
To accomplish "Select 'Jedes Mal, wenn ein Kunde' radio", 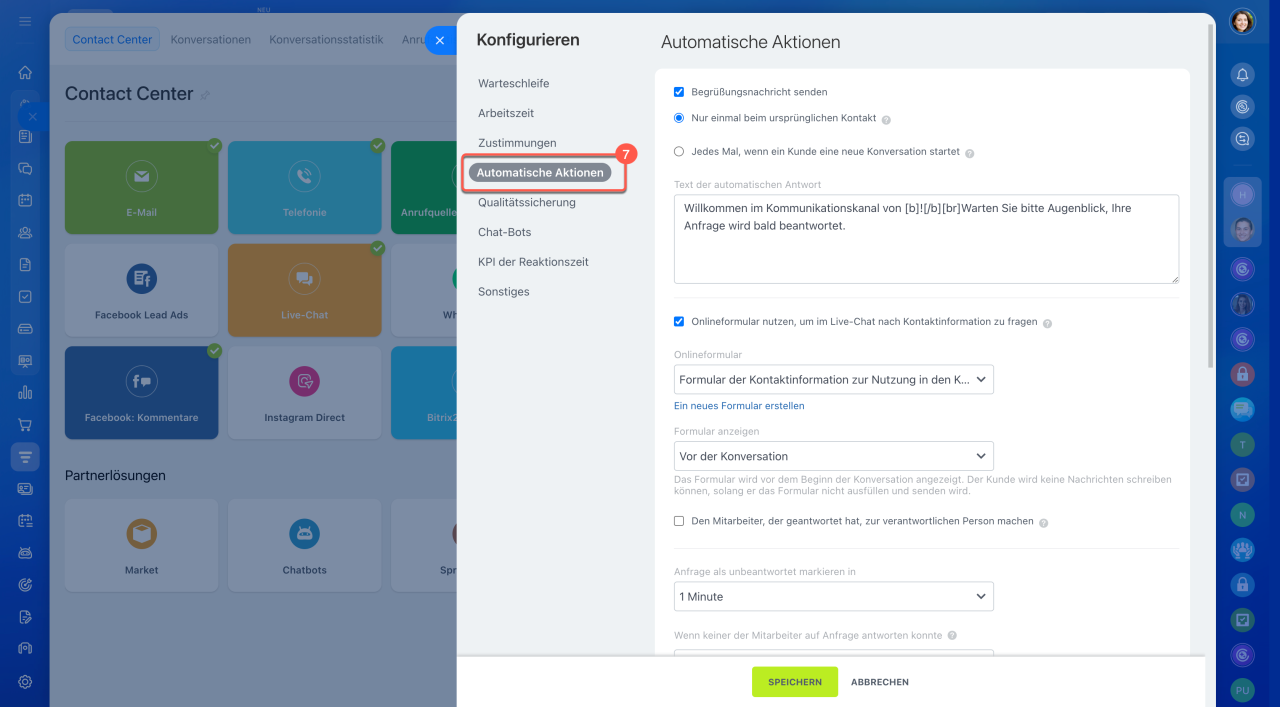I will 679,152.
